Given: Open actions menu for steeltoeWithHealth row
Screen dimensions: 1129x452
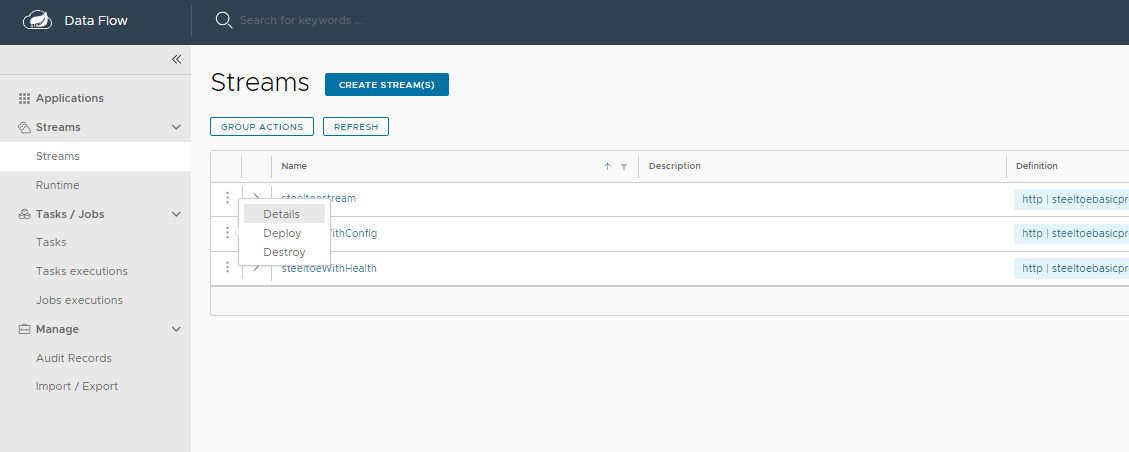Looking at the screenshot, I should 227,268.
